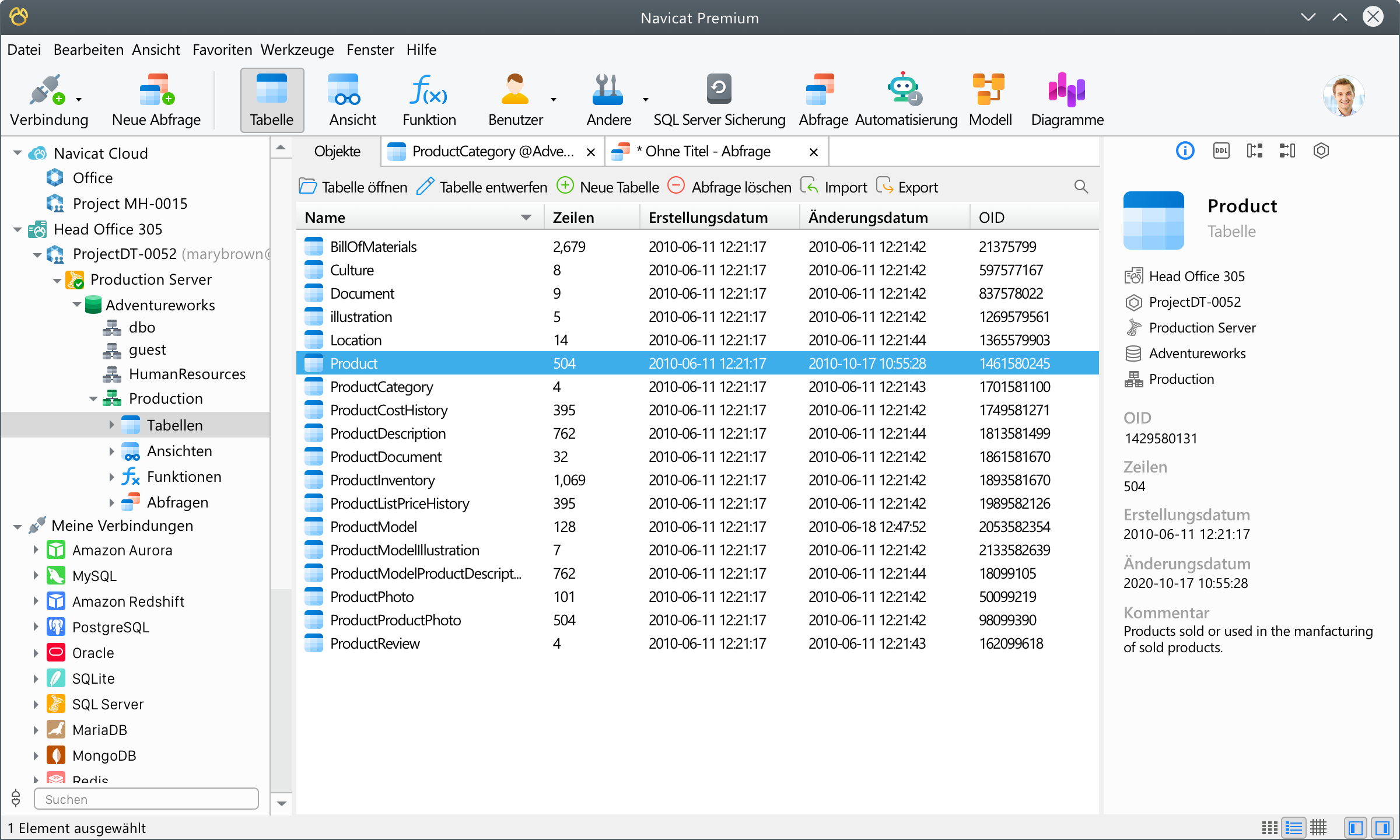Toggle the right information pane visibility
Image resolution: width=1400 pixels, height=840 pixels.
click(x=1382, y=827)
